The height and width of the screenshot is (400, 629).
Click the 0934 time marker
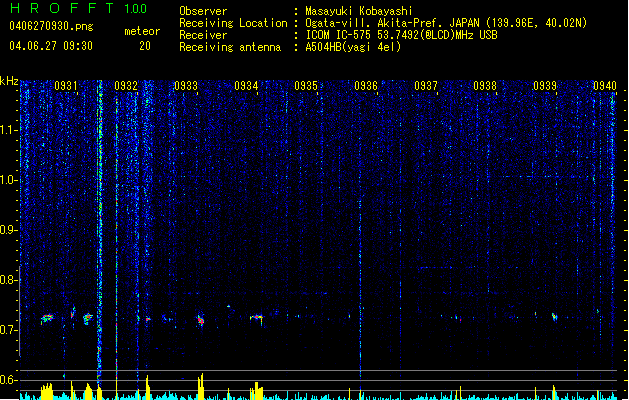click(246, 86)
